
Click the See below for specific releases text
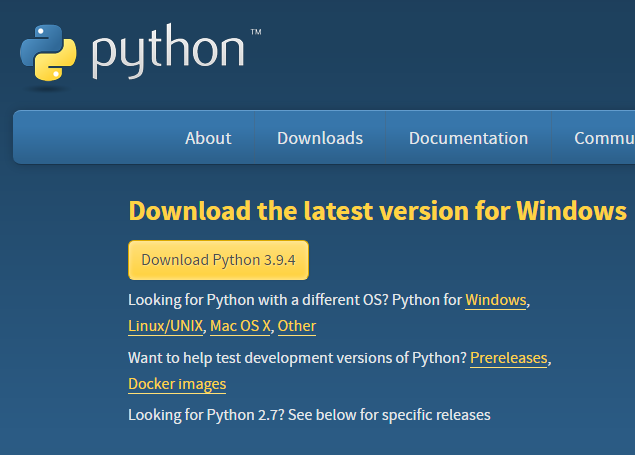pyautogui.click(x=389, y=415)
